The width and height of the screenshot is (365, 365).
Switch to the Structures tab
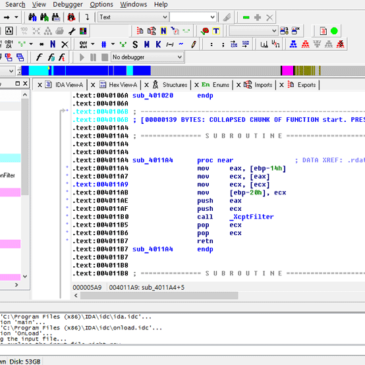click(x=170, y=85)
